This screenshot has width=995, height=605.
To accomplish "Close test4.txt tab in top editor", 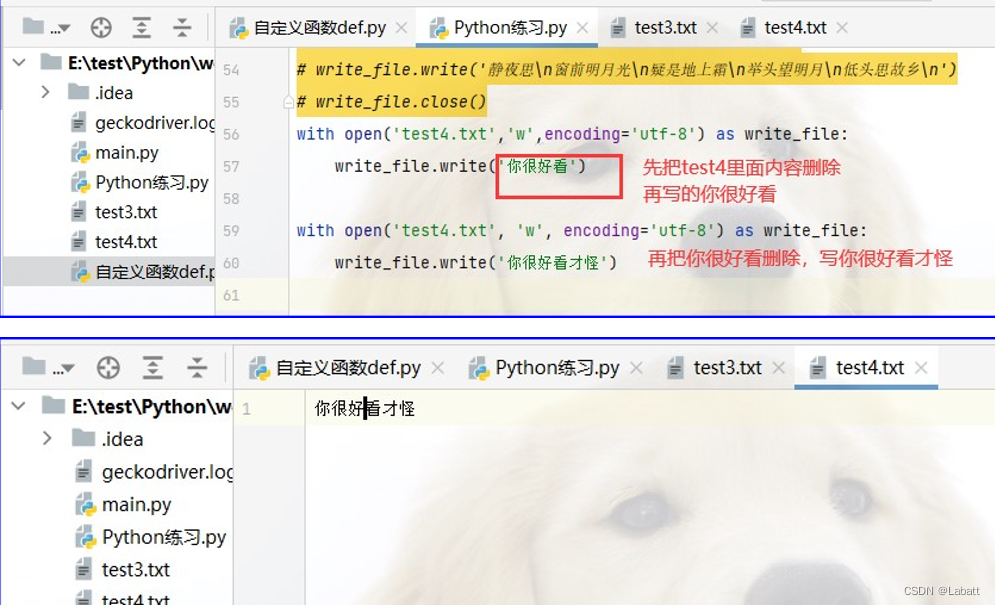I will pyautogui.click(x=842, y=28).
